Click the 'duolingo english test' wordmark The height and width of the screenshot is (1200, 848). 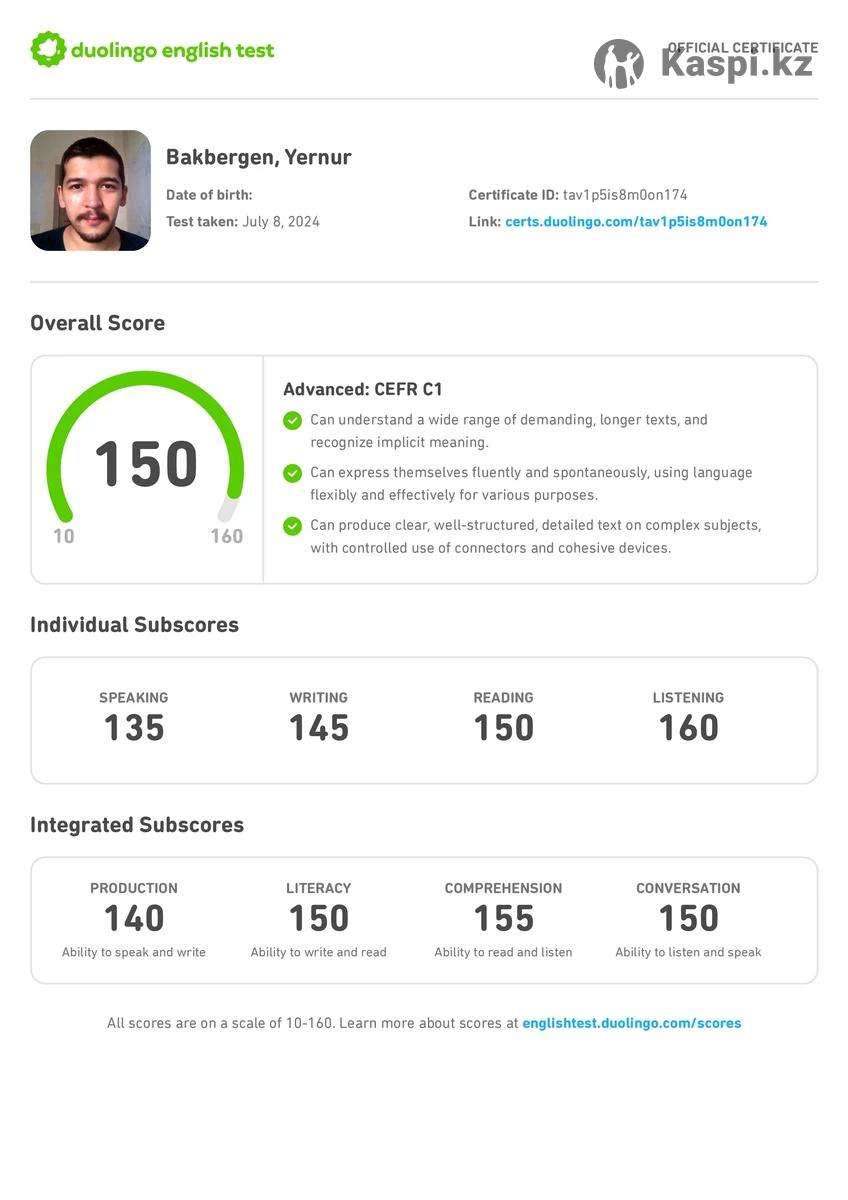(x=172, y=51)
